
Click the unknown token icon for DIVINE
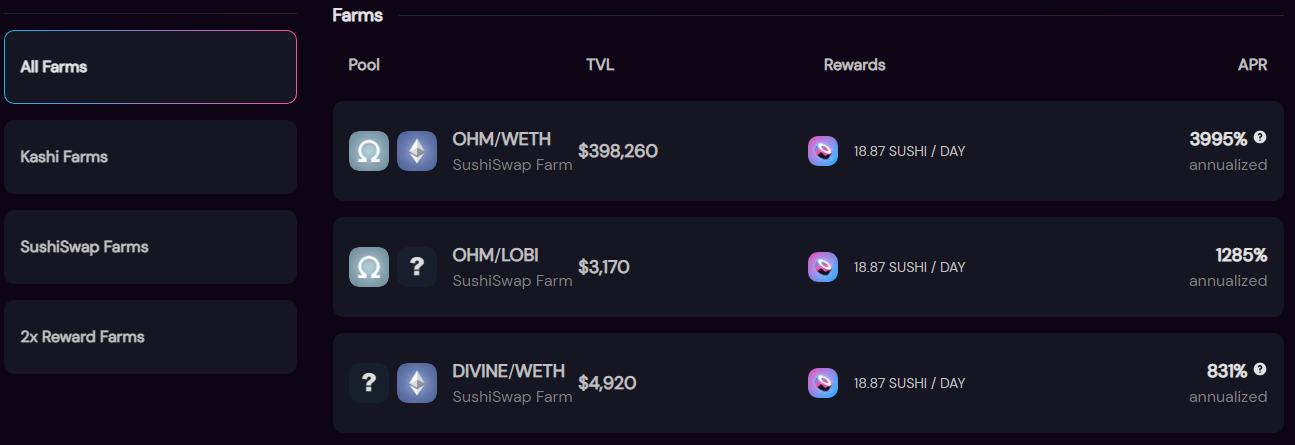pos(368,383)
